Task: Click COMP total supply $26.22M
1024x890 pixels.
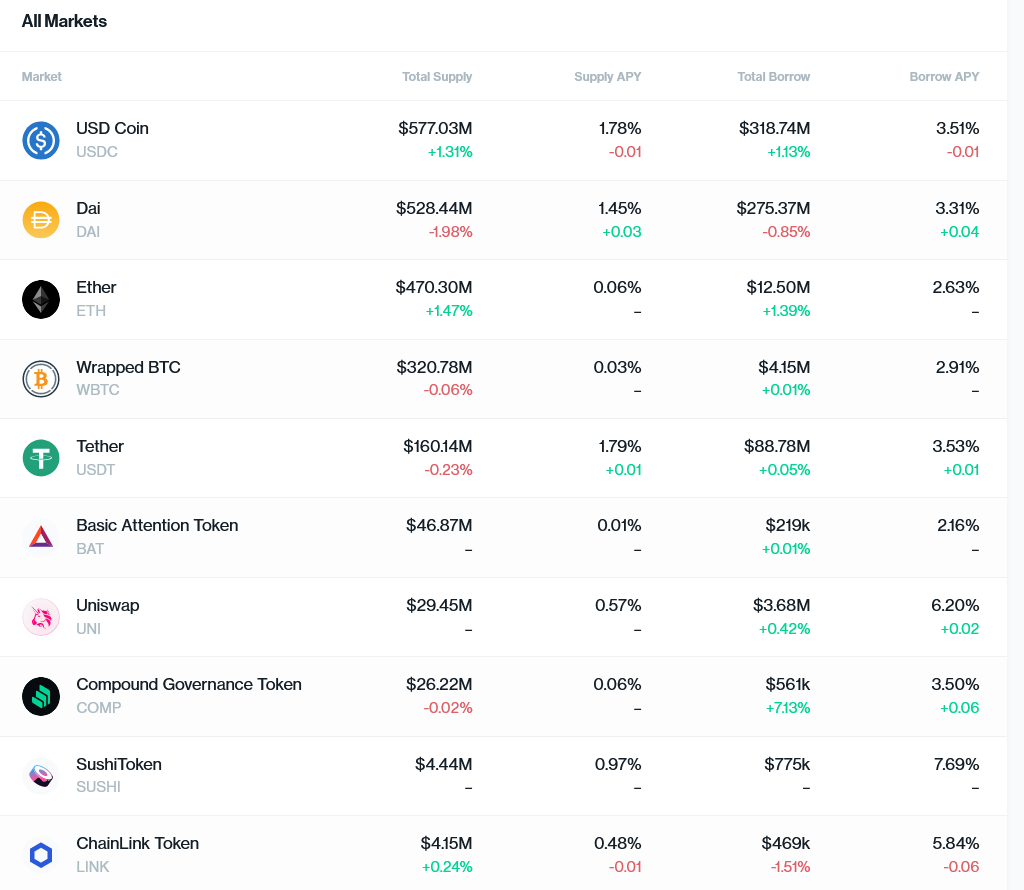Action: (x=439, y=684)
